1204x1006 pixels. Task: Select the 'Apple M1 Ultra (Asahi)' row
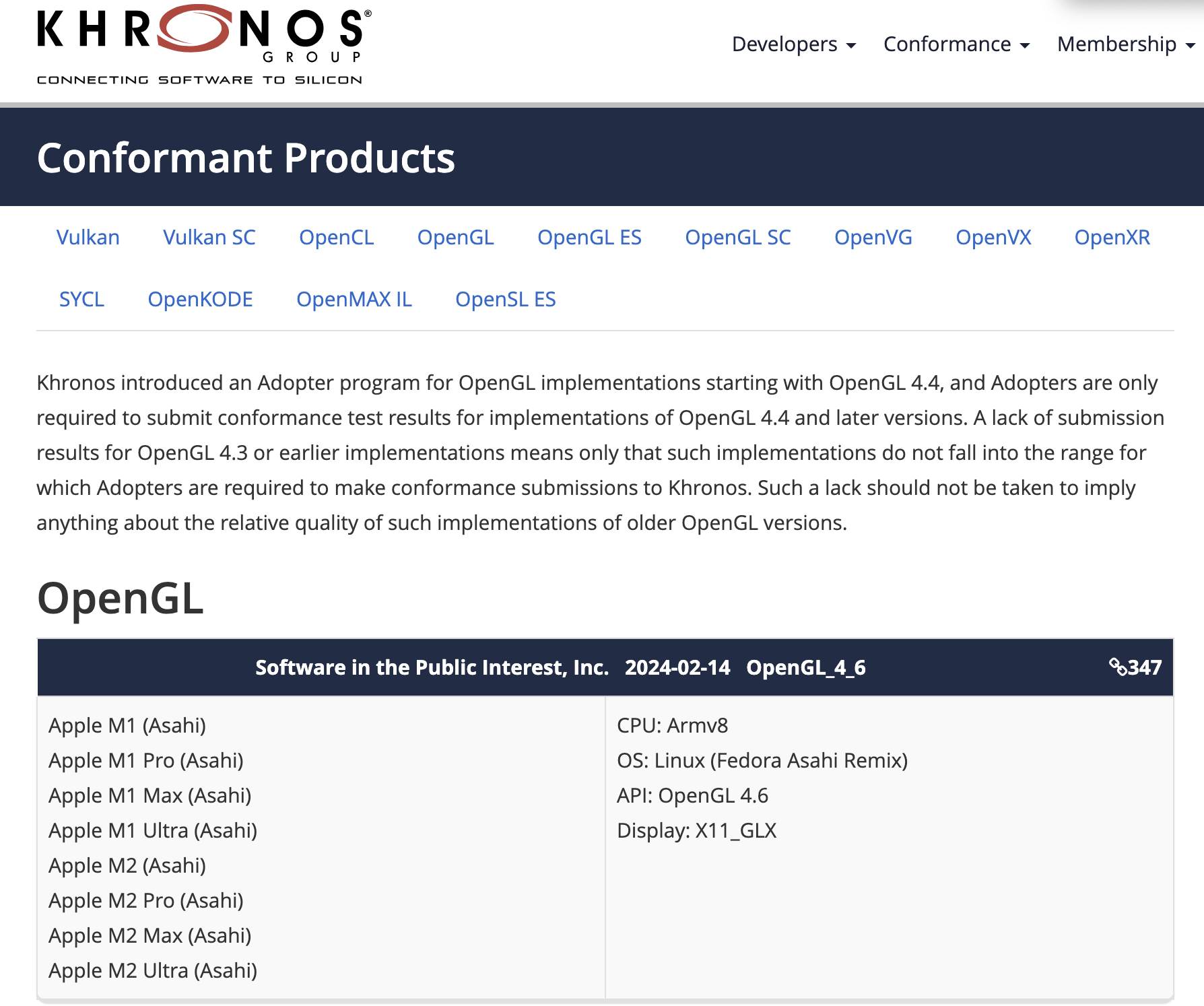pos(153,830)
